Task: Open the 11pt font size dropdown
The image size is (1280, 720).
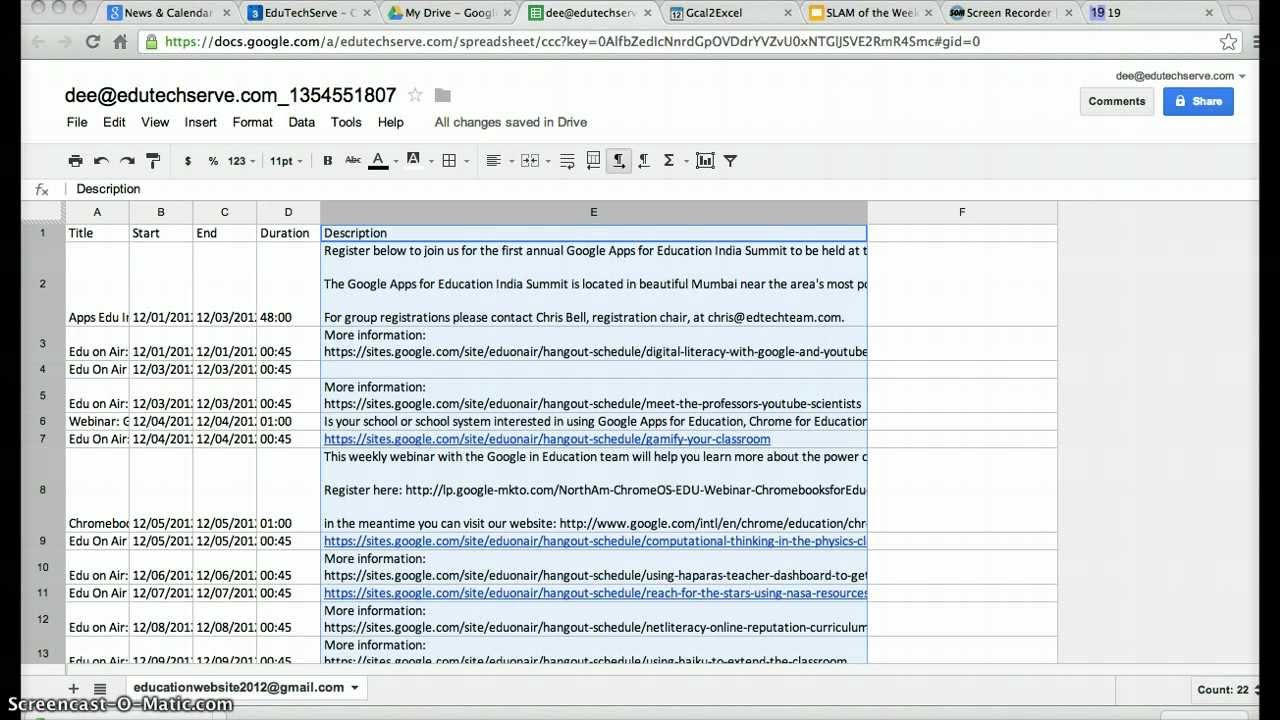Action: pos(286,161)
